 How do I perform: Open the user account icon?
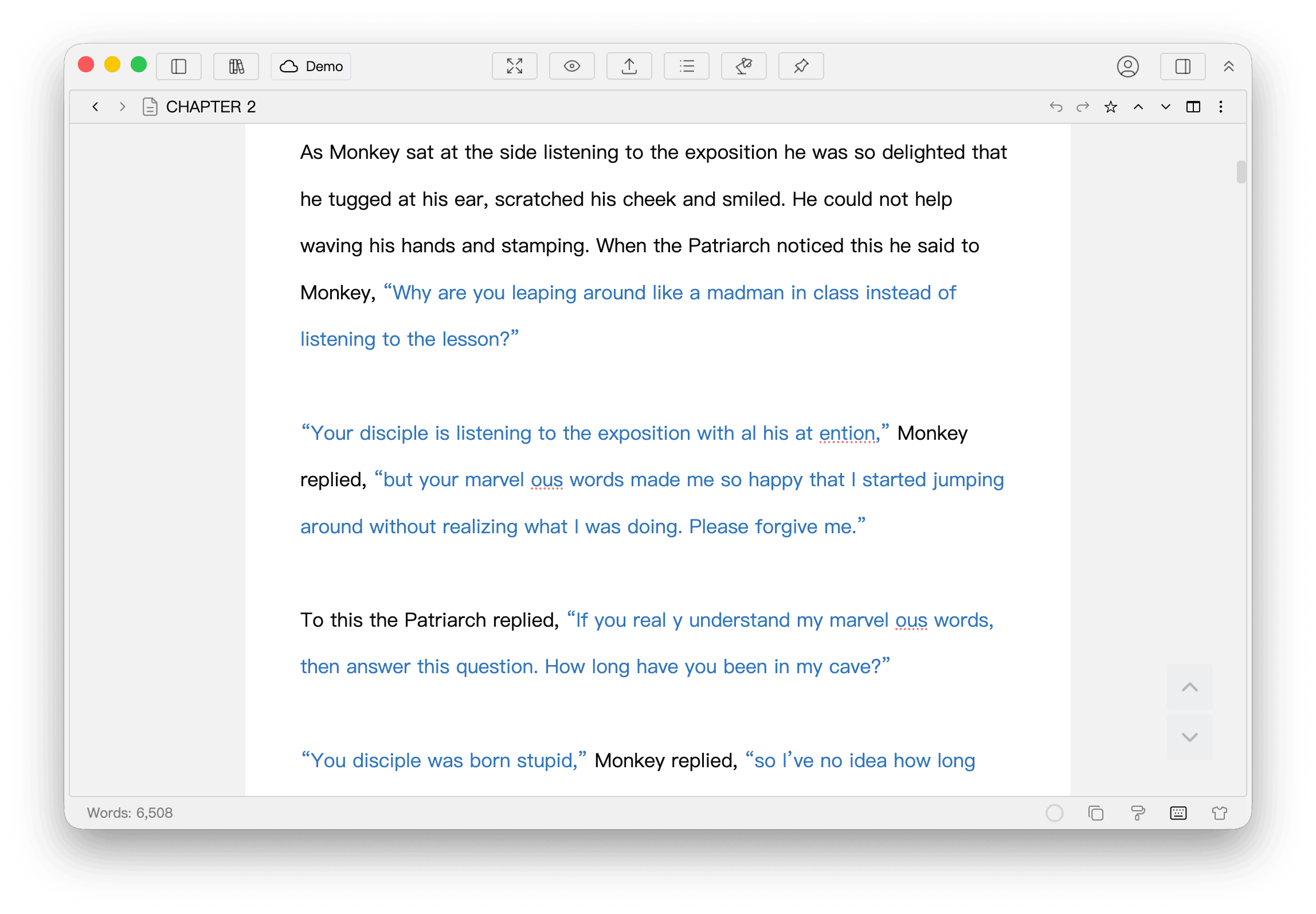pos(1128,67)
